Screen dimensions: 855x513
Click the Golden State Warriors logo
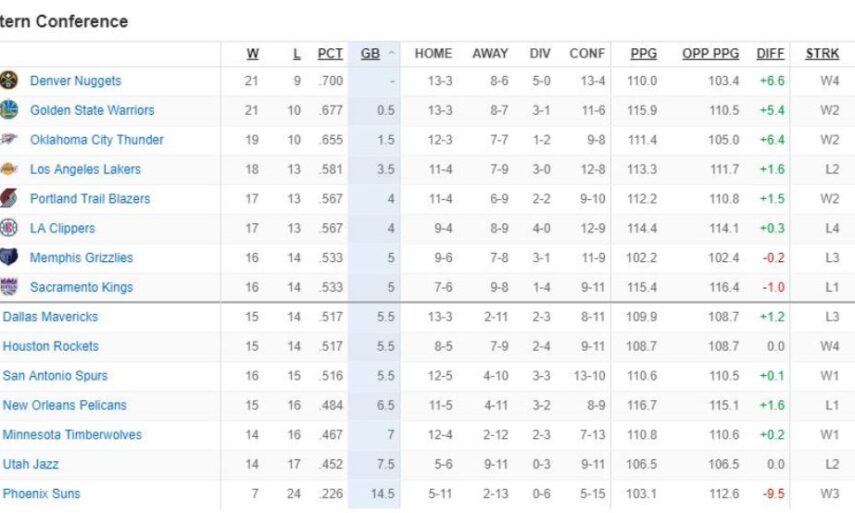tap(9, 110)
